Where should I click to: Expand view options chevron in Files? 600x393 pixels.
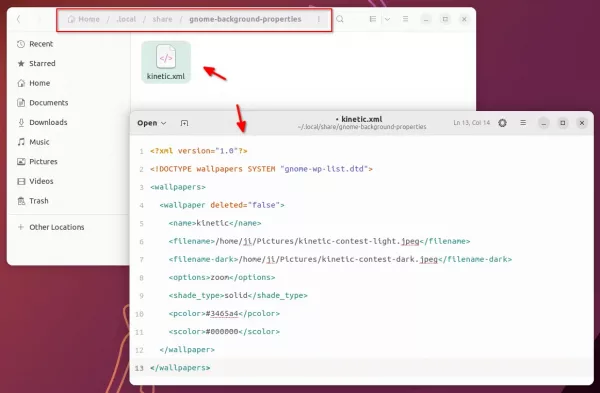[x=387, y=19]
